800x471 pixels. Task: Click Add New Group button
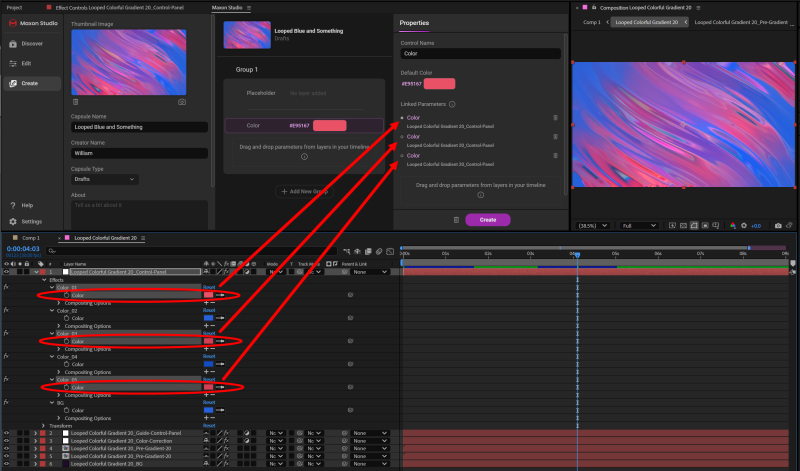[x=305, y=191]
